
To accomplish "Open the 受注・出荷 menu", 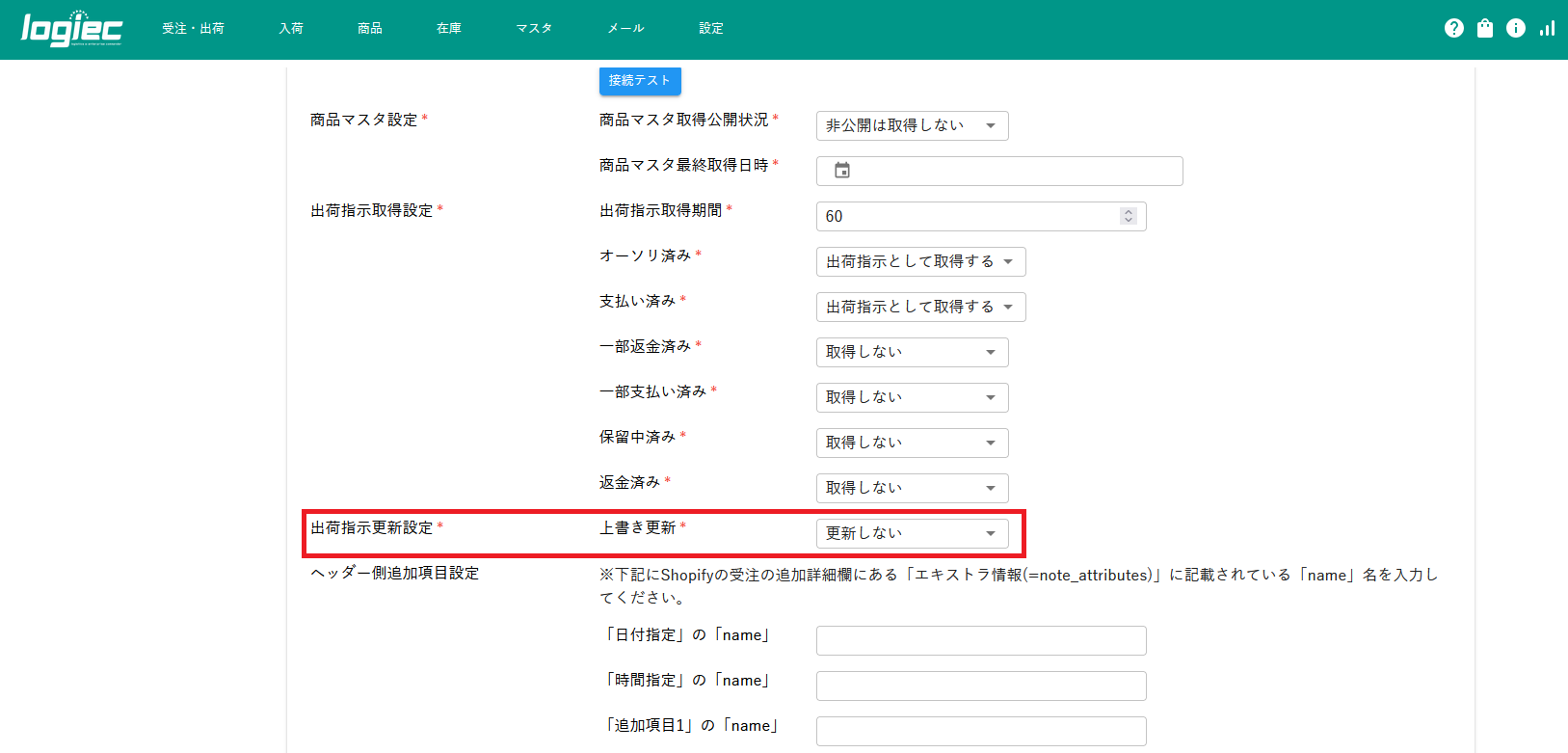I will 193,29.
